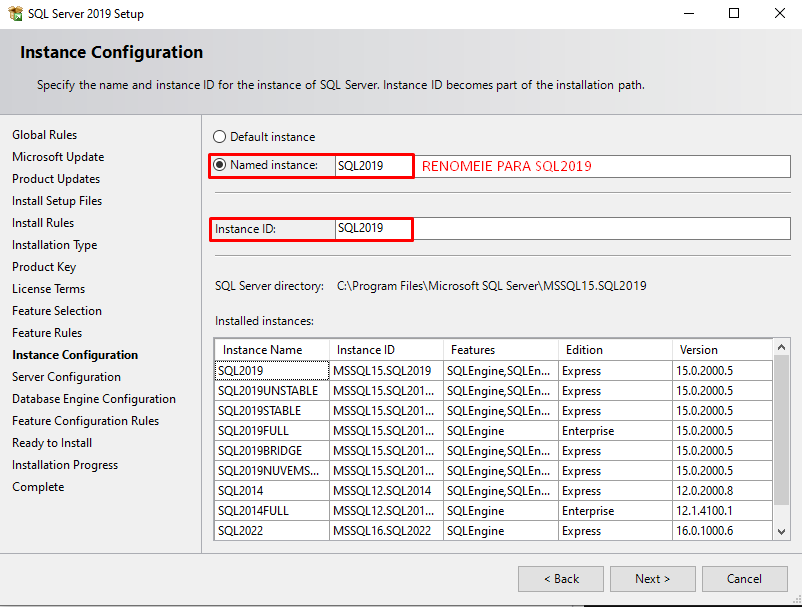
Task: Click Feature Configuration Rules step
Action: click(85, 421)
